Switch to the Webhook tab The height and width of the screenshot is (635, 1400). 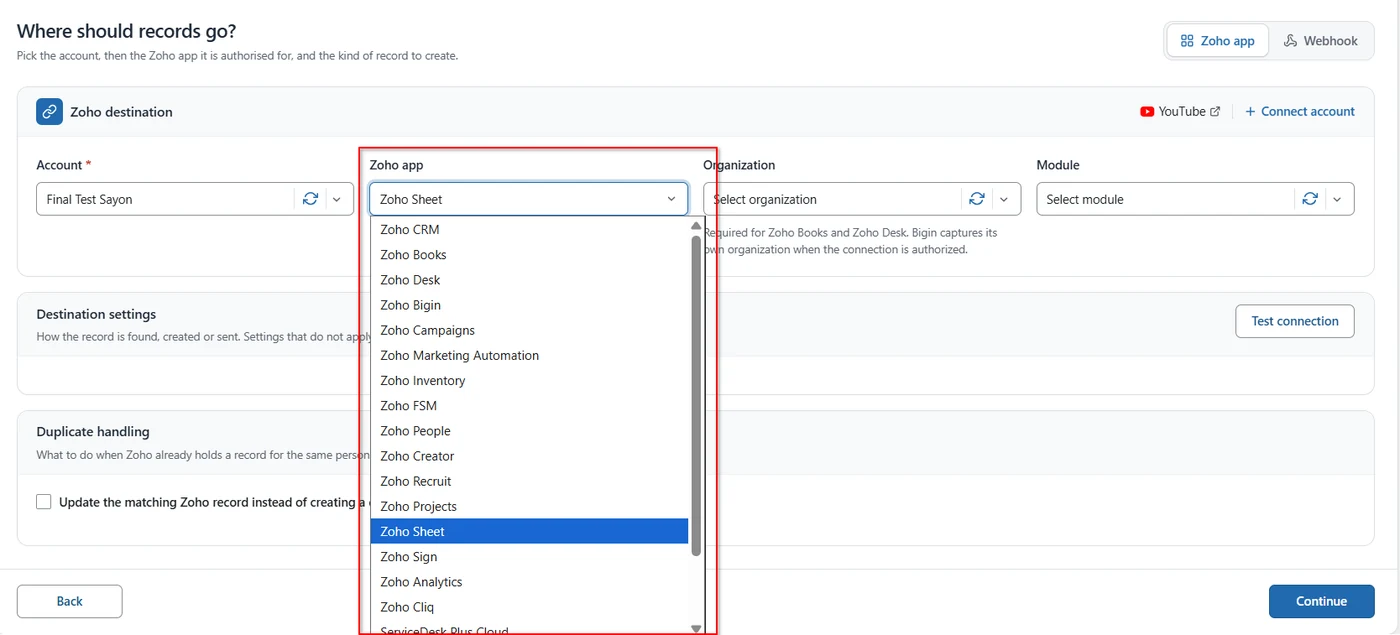[1321, 41]
